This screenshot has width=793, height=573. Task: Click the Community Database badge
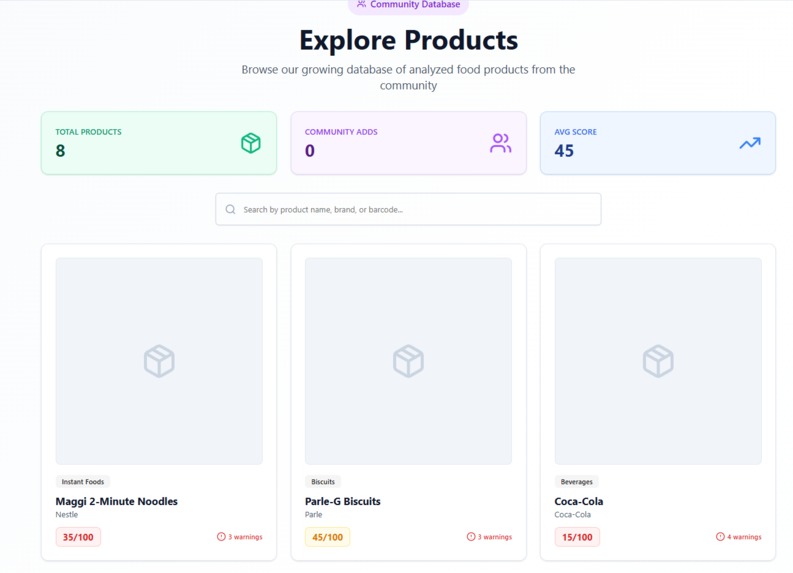click(x=408, y=5)
